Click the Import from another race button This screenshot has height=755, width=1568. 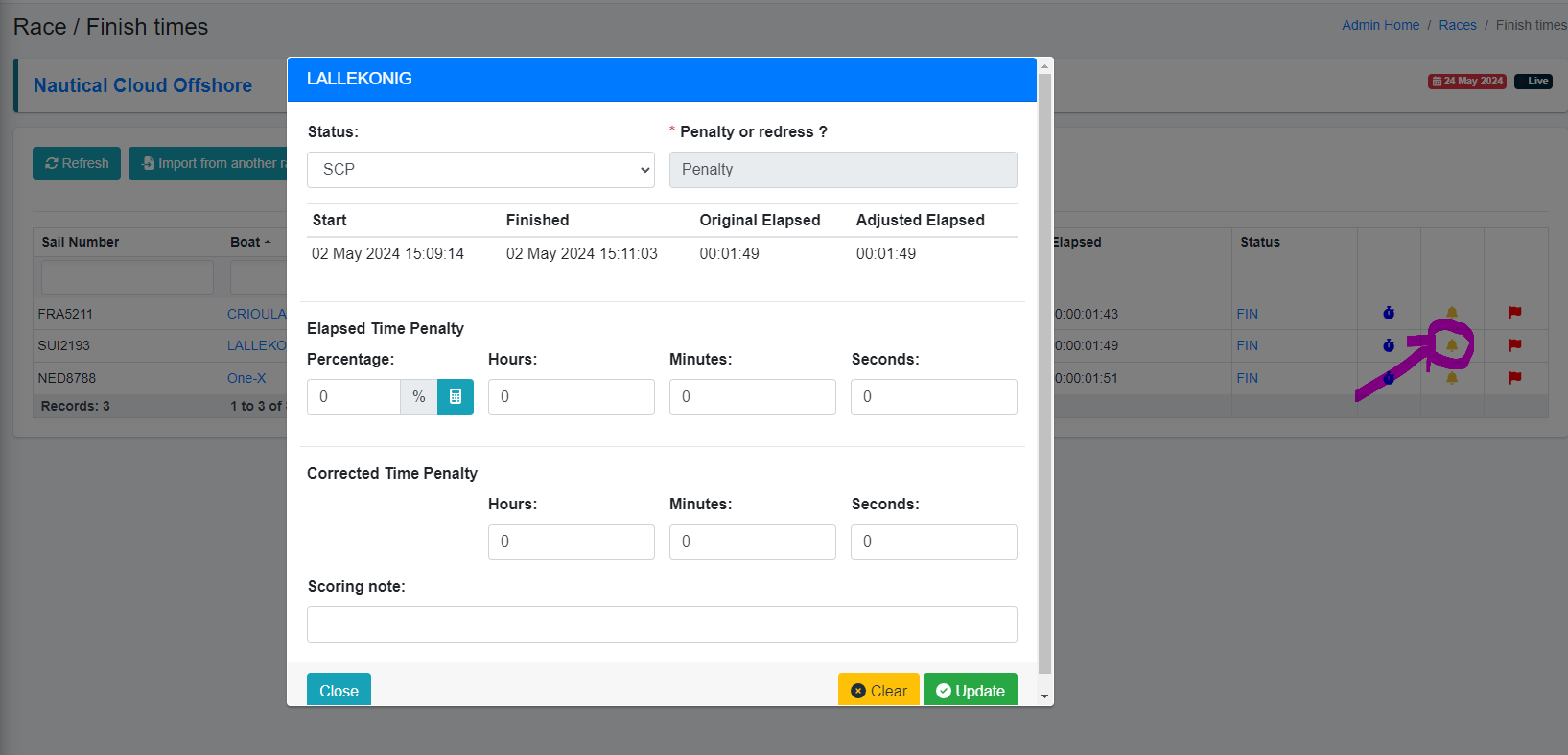[x=208, y=163]
